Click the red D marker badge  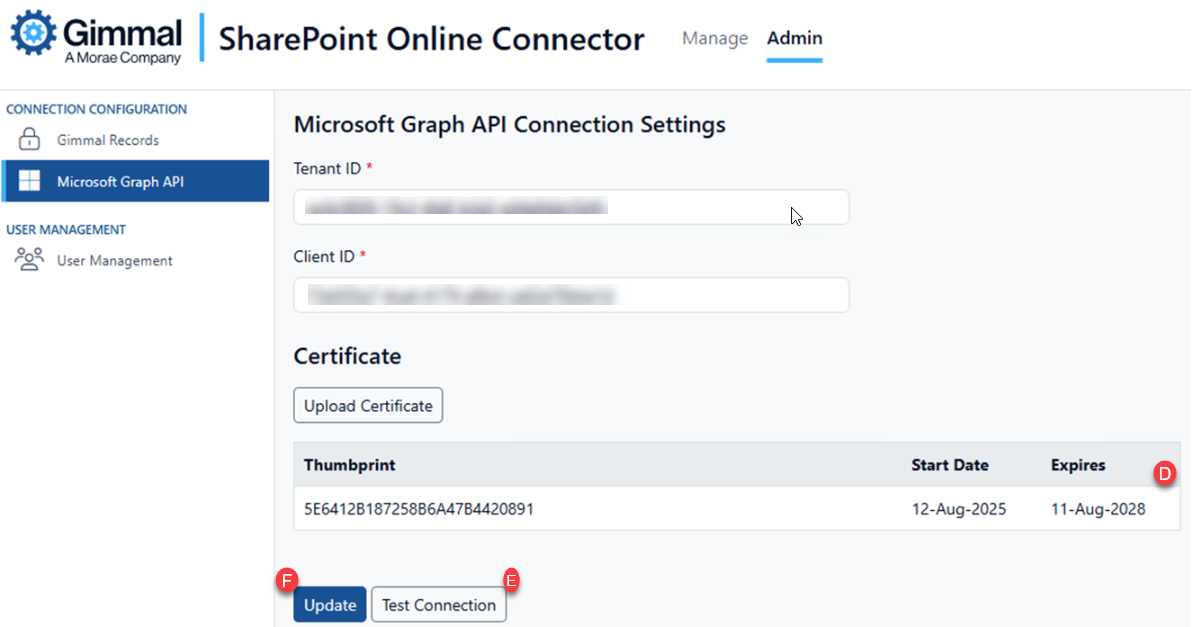coord(1164,474)
